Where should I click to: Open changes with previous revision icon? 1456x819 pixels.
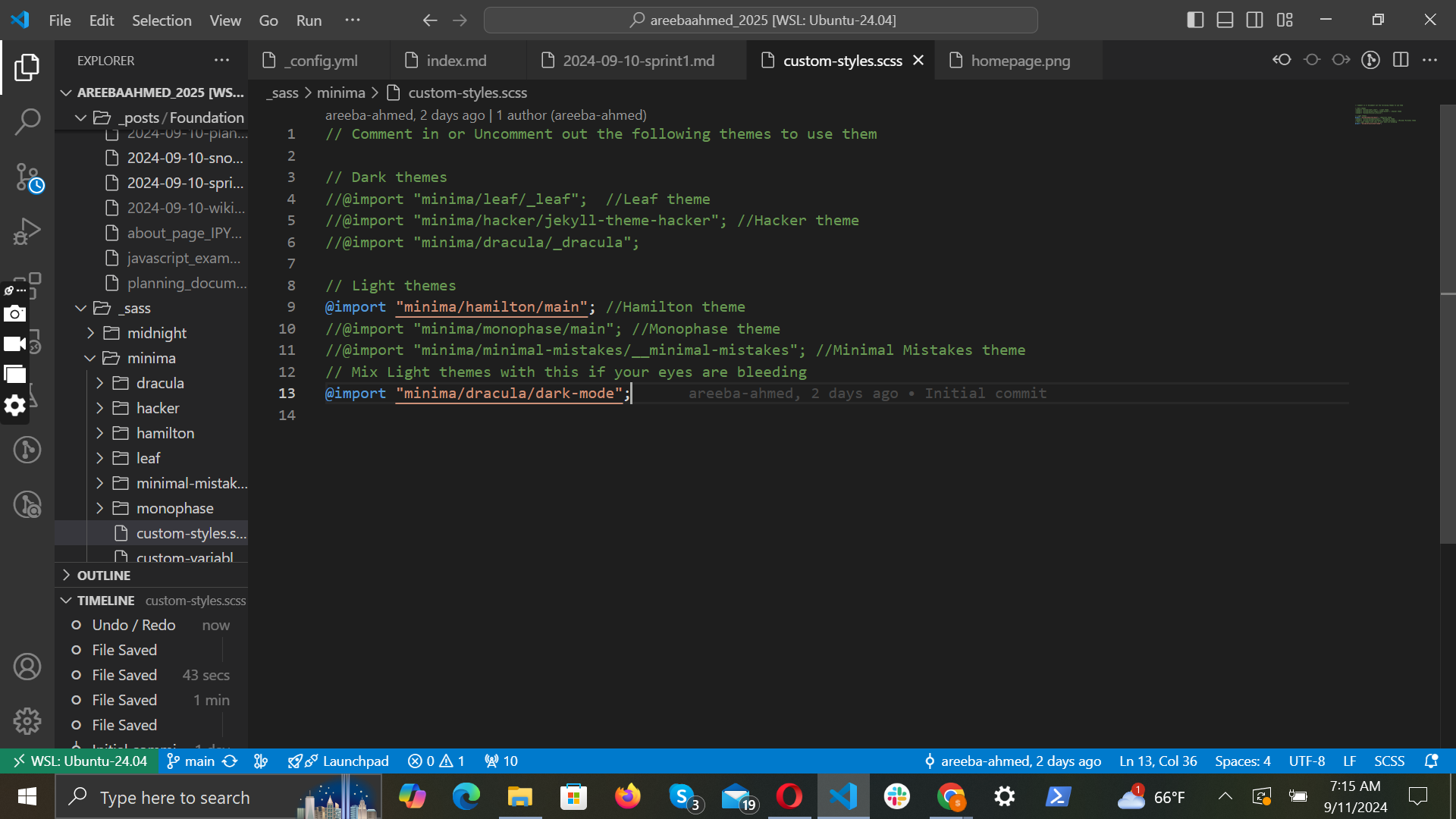click(1282, 60)
